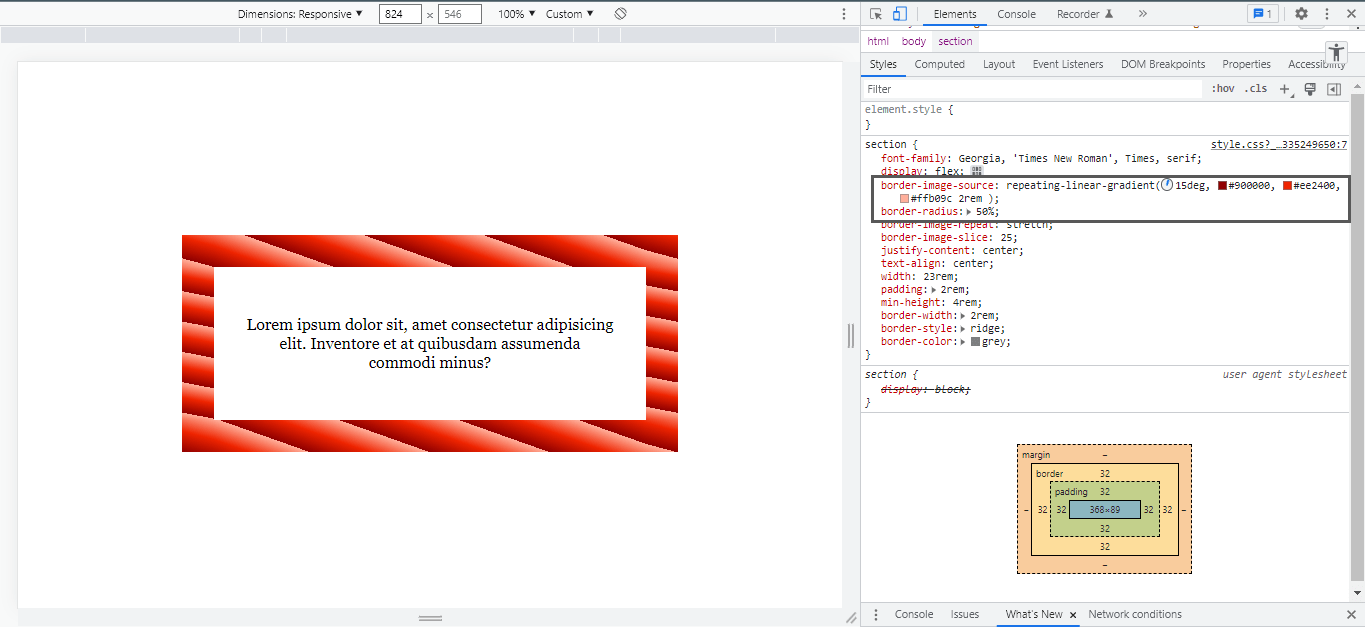Select the Styles subtab
The image size is (1365, 627).
883,64
